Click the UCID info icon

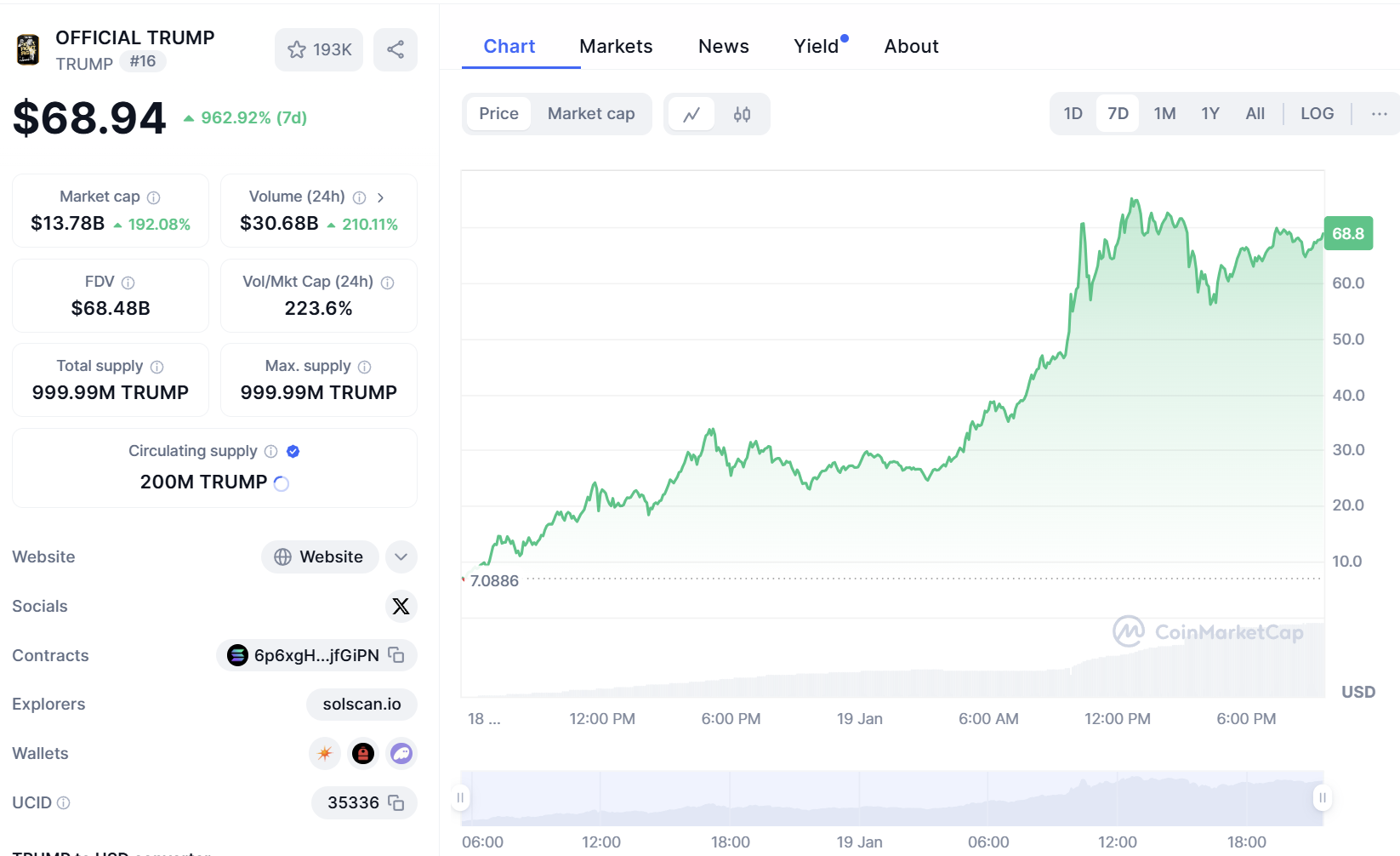point(64,802)
